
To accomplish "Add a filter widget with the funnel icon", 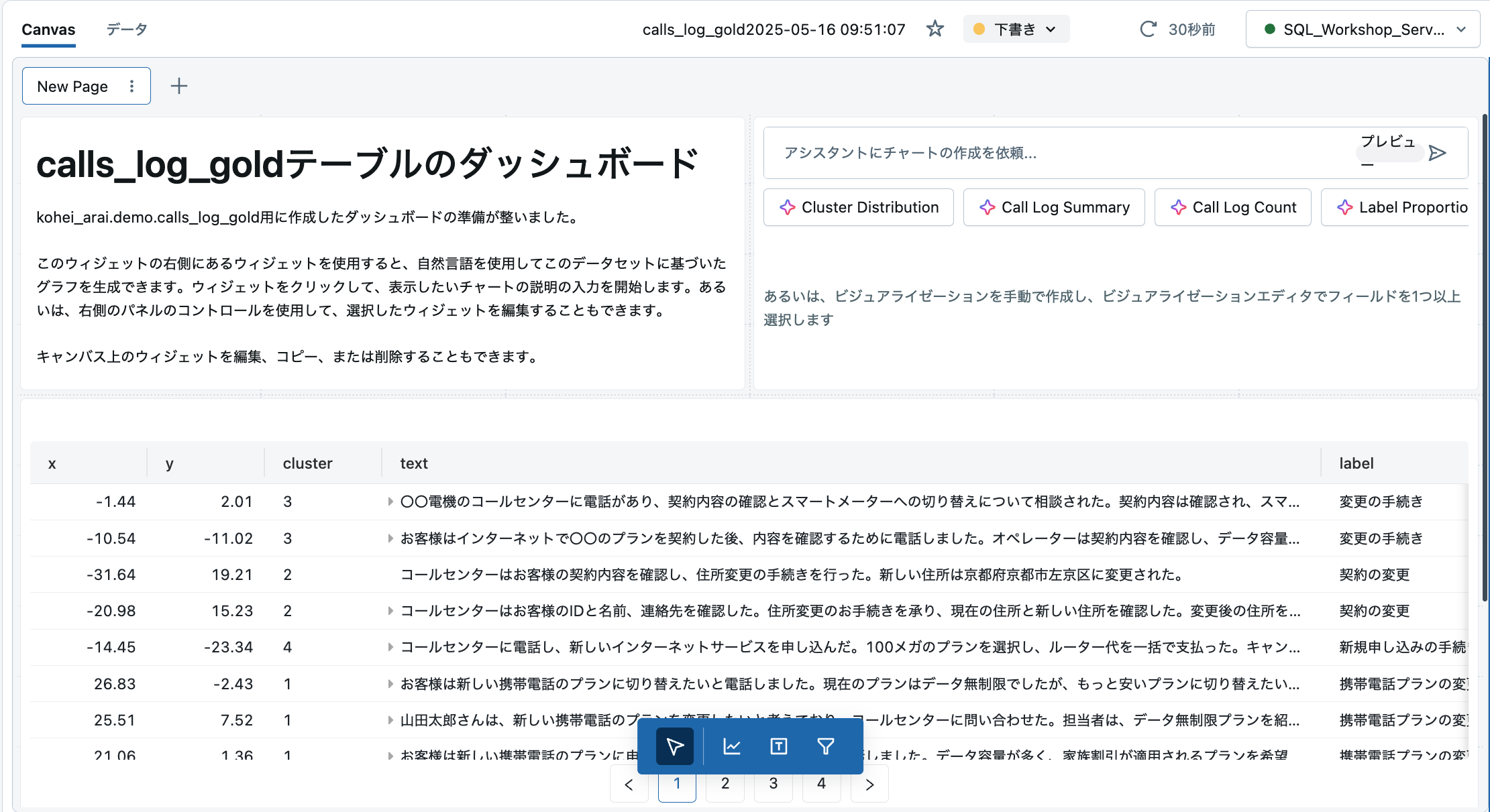I will [826, 746].
